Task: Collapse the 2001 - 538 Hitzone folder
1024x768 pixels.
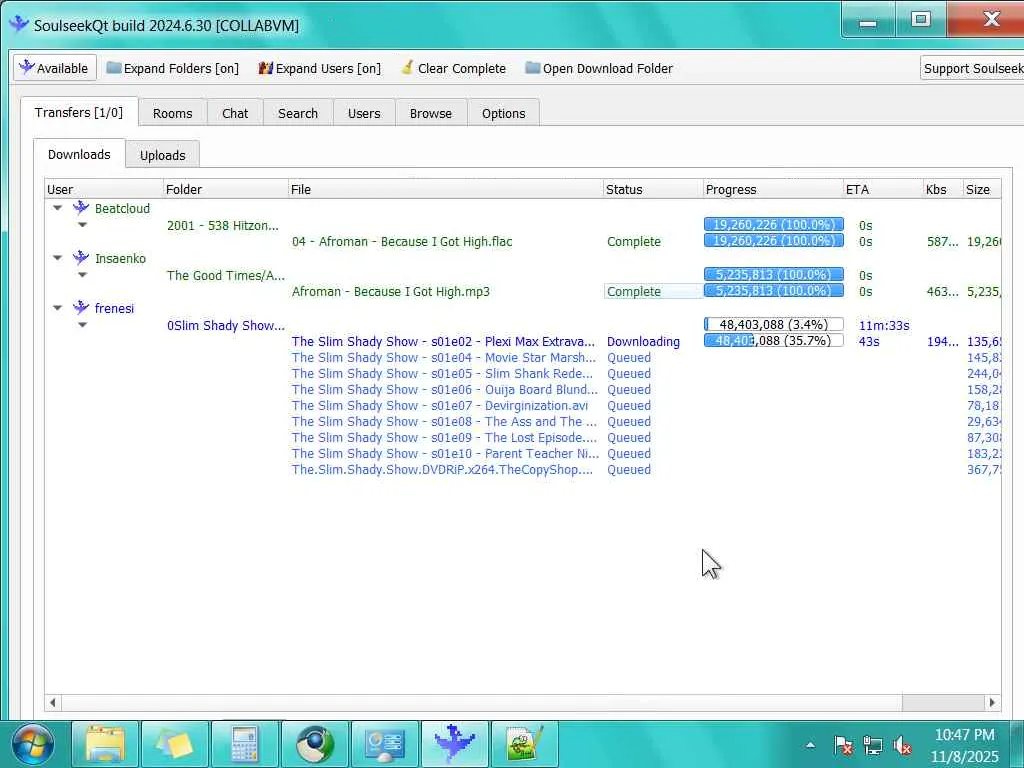Action: [x=82, y=225]
